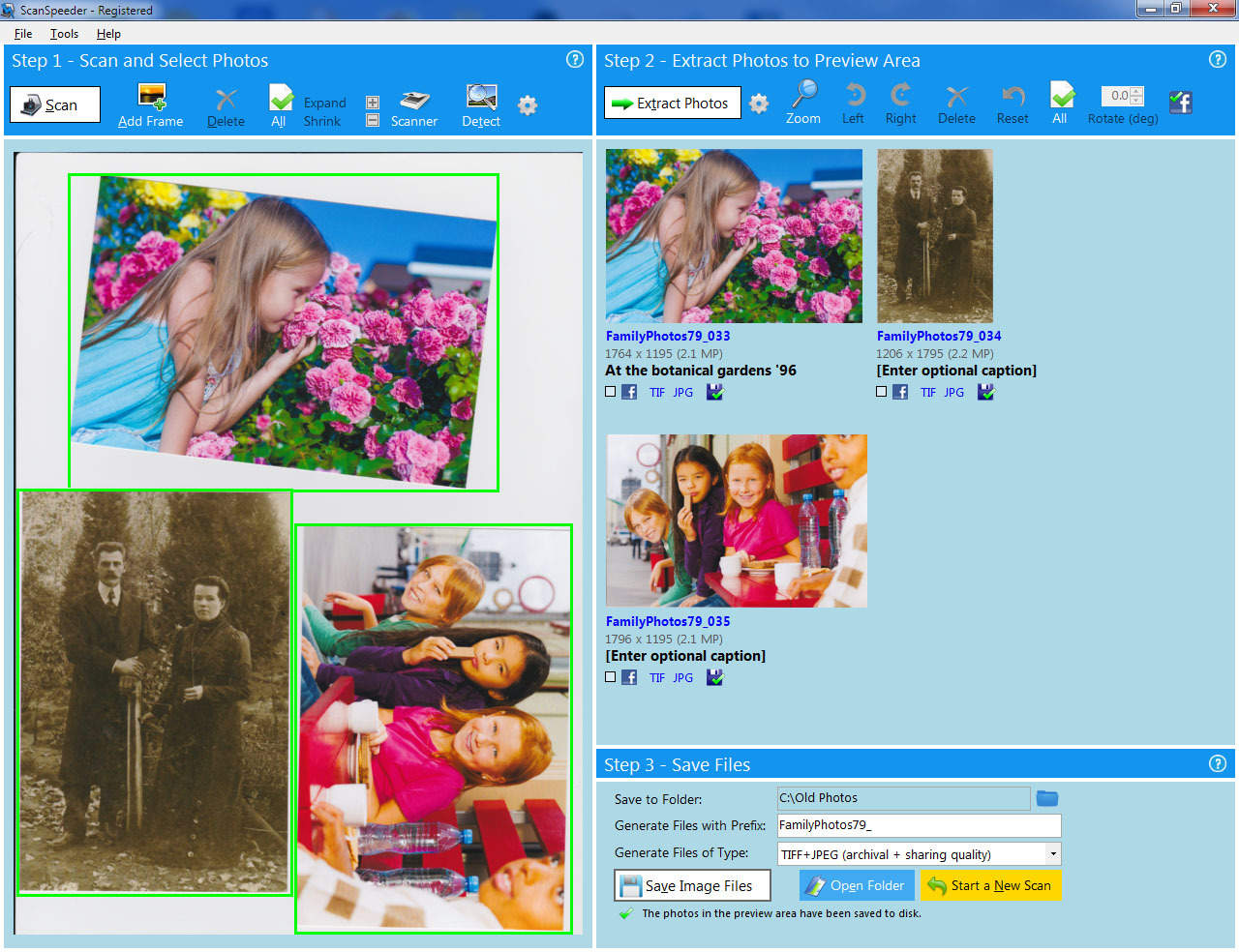
Task: Click the Scanner icon in Step 1
Action: 414,101
